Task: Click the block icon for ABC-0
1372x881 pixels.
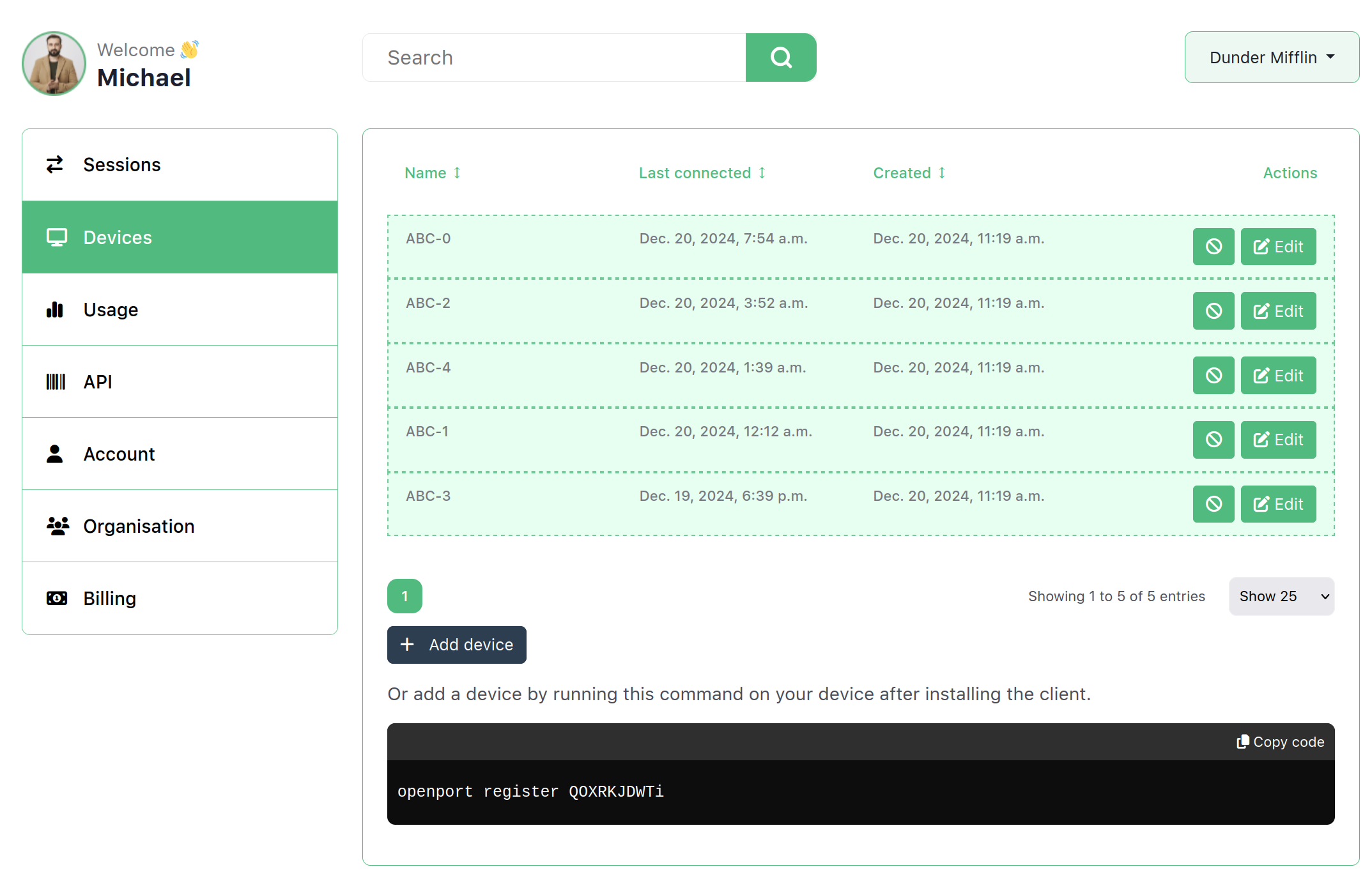Action: pos(1213,247)
